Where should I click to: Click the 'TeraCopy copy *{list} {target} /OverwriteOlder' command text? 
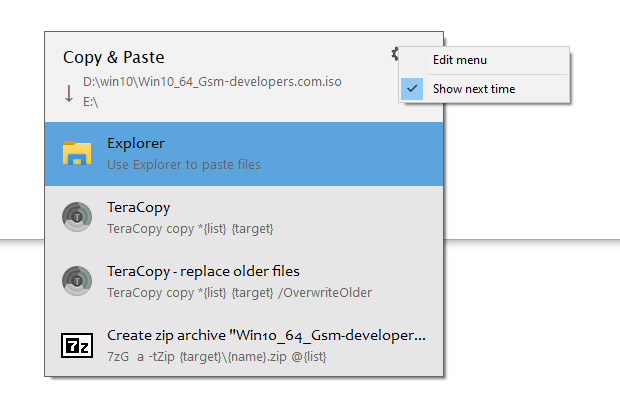pyautogui.click(x=240, y=292)
